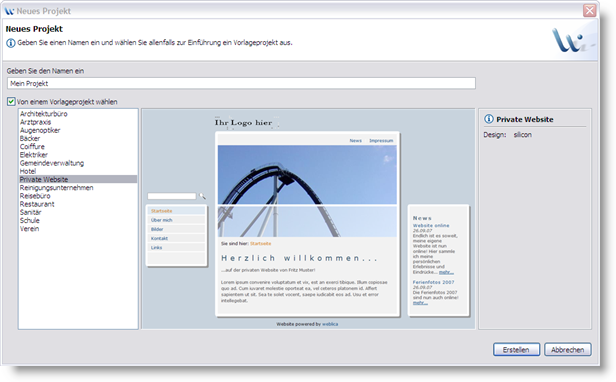Screen dimensions: 616x382
Task: Click the Abbrechen button
Action: click(x=567, y=349)
